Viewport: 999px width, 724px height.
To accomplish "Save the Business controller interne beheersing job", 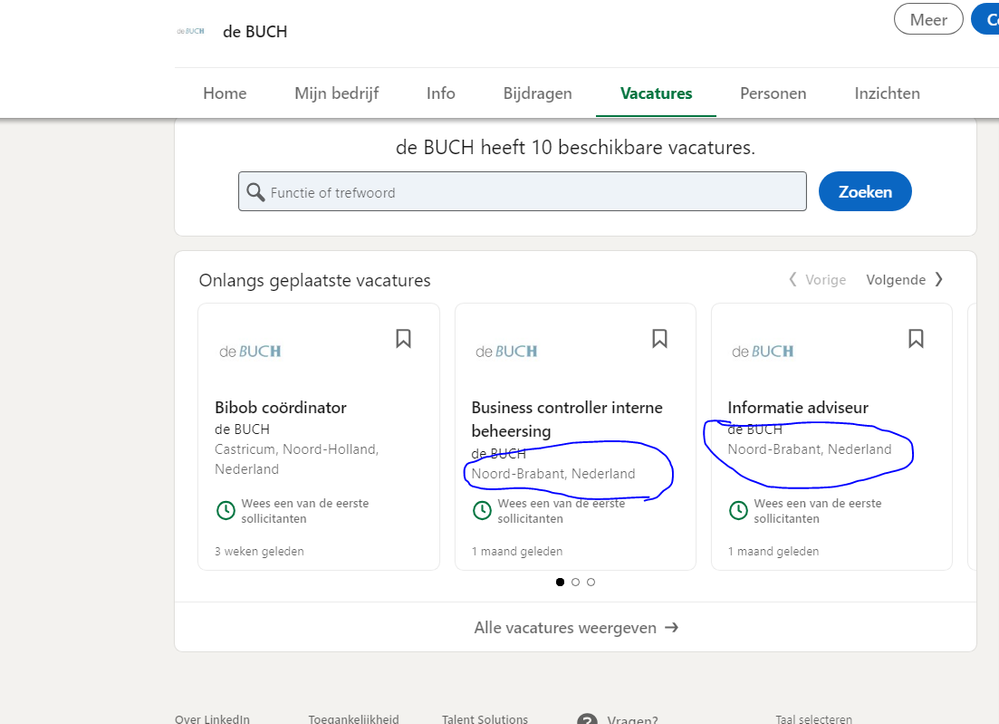I will [x=659, y=339].
